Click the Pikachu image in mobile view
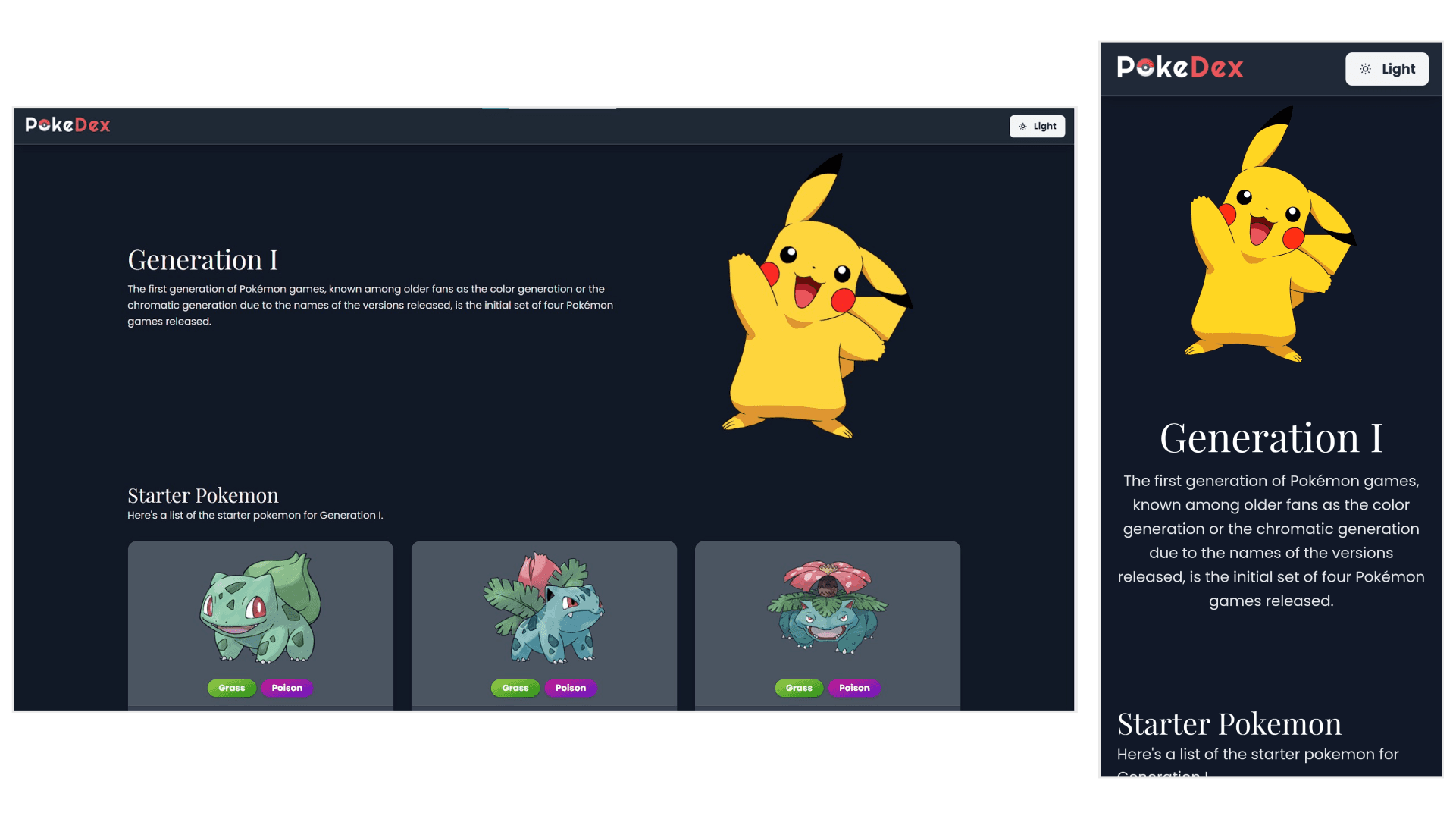Screen dimensions: 1456x819 [1270, 234]
